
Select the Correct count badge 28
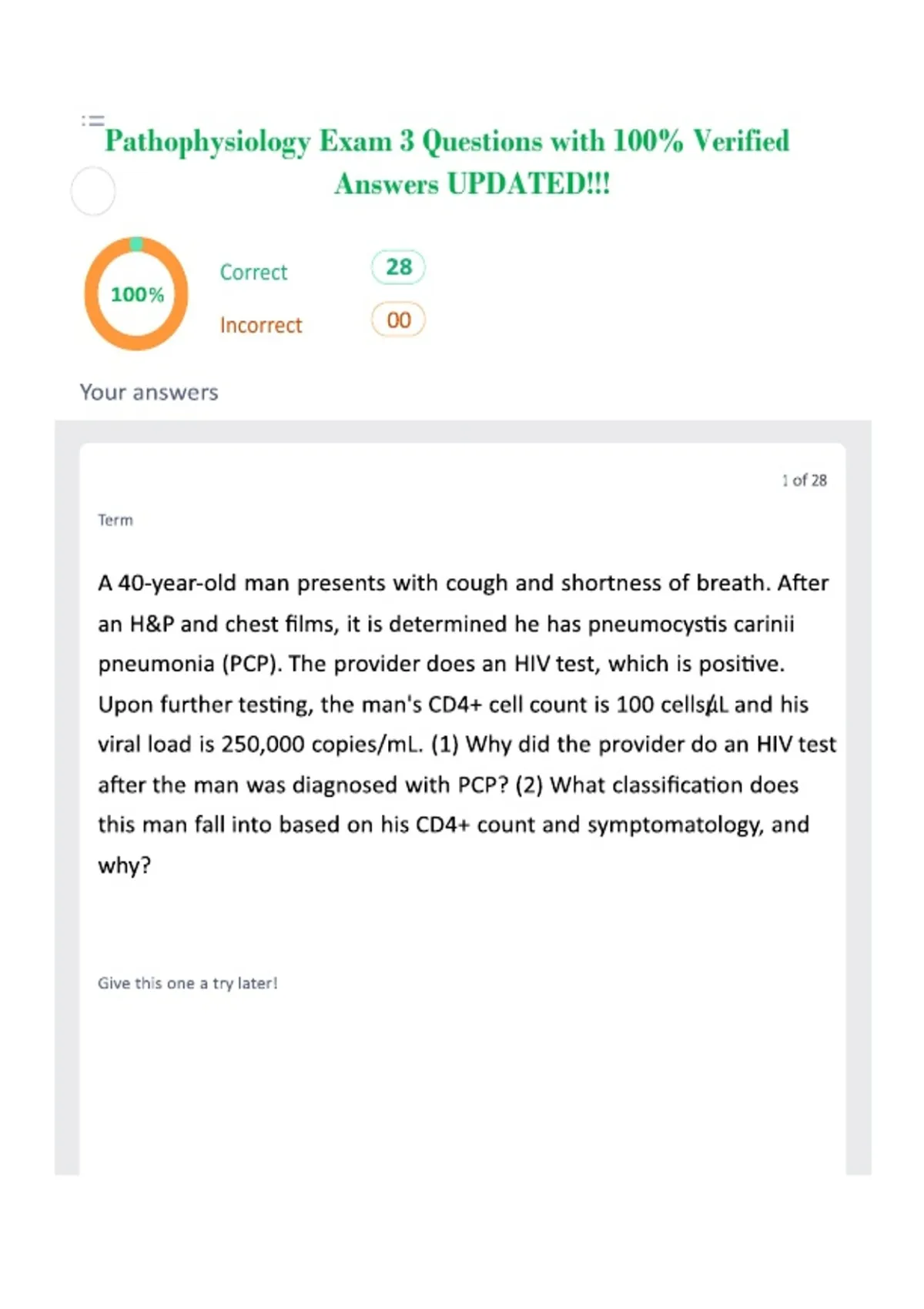pyautogui.click(x=398, y=267)
